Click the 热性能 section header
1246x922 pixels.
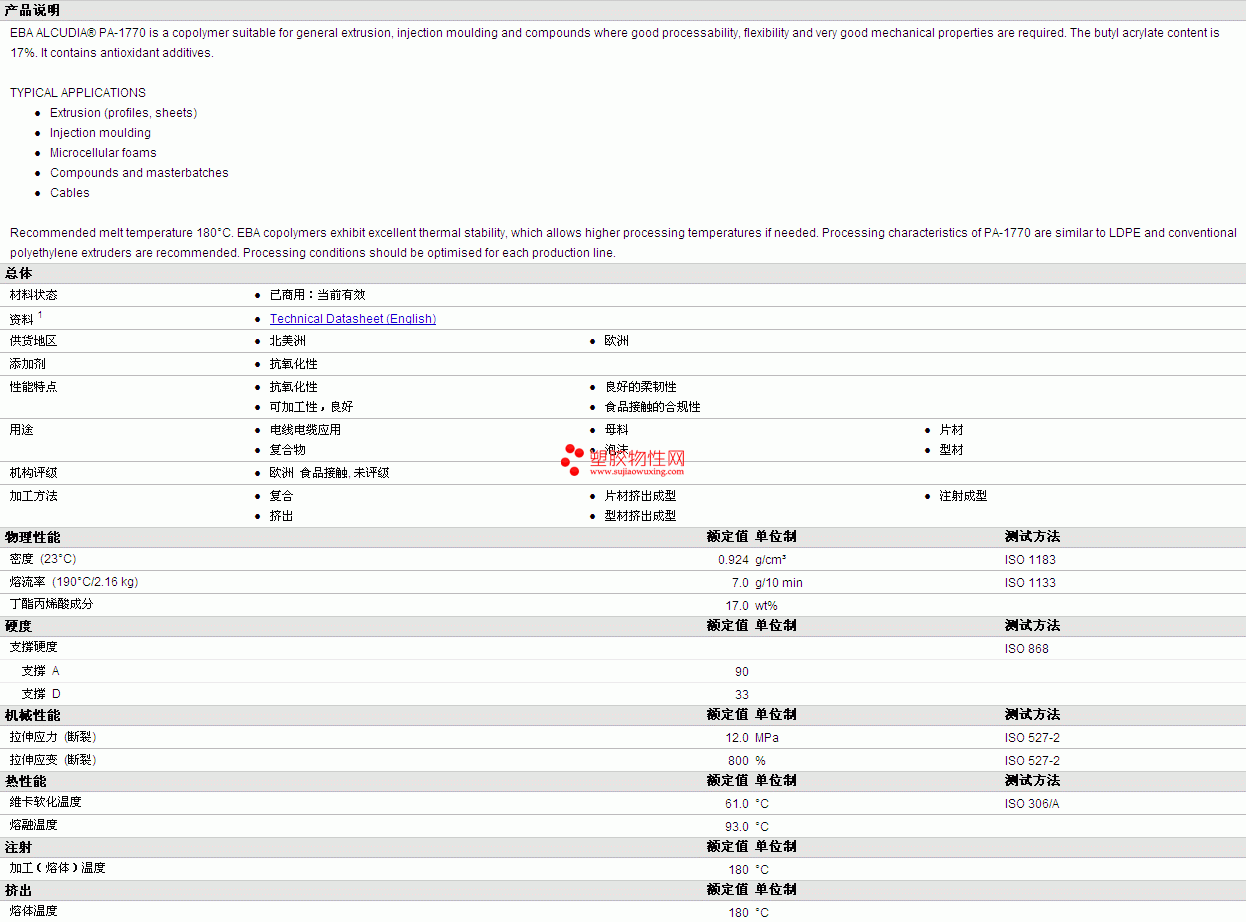coord(26,781)
